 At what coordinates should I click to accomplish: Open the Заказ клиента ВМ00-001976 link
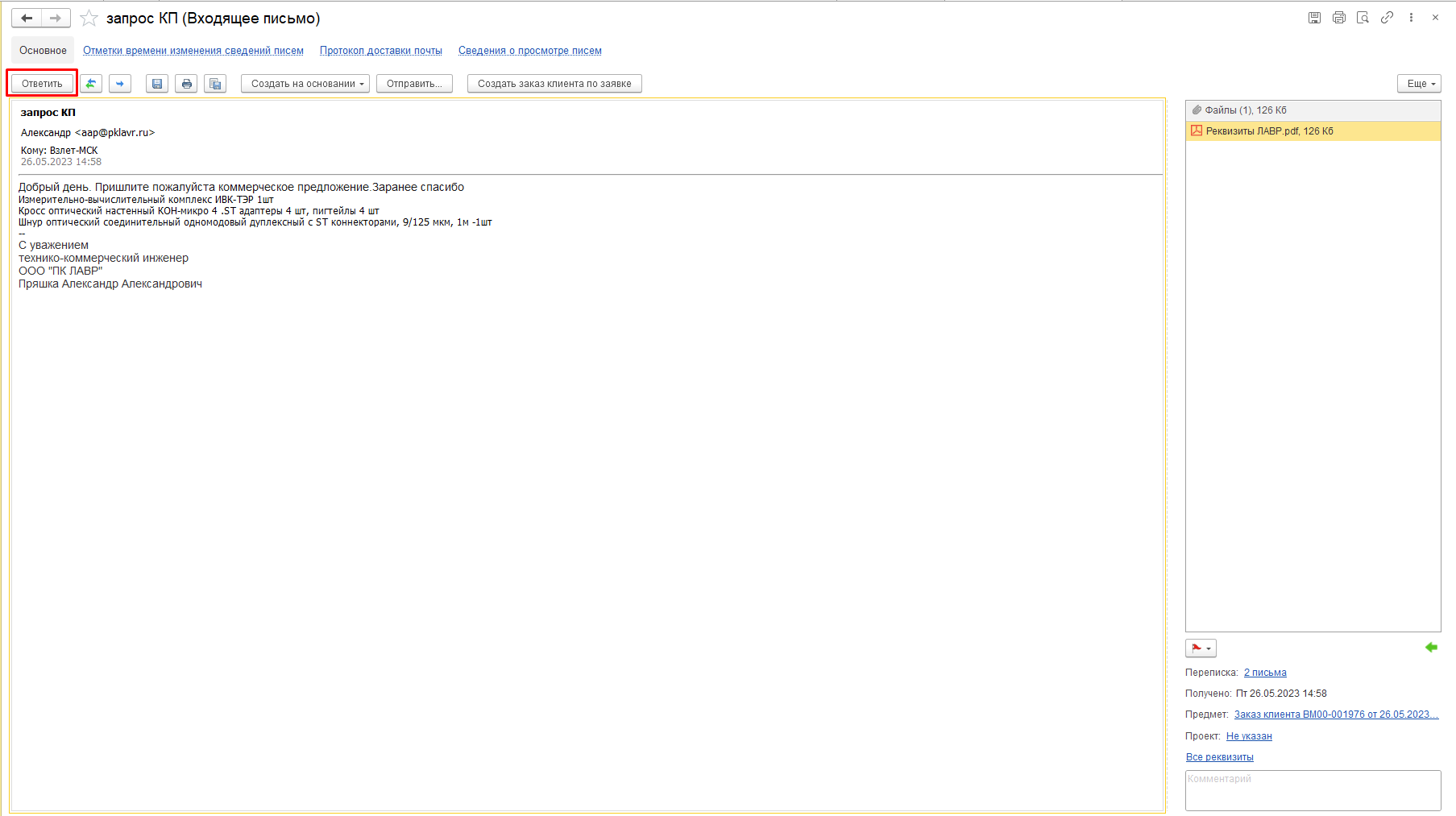tap(1336, 715)
